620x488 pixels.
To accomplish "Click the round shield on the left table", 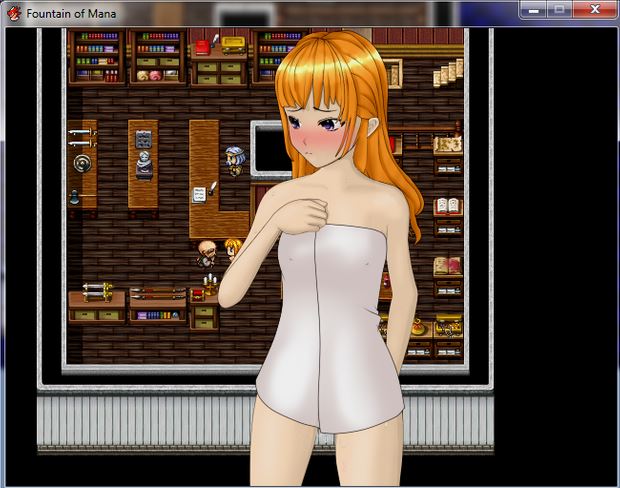I will click(81, 164).
